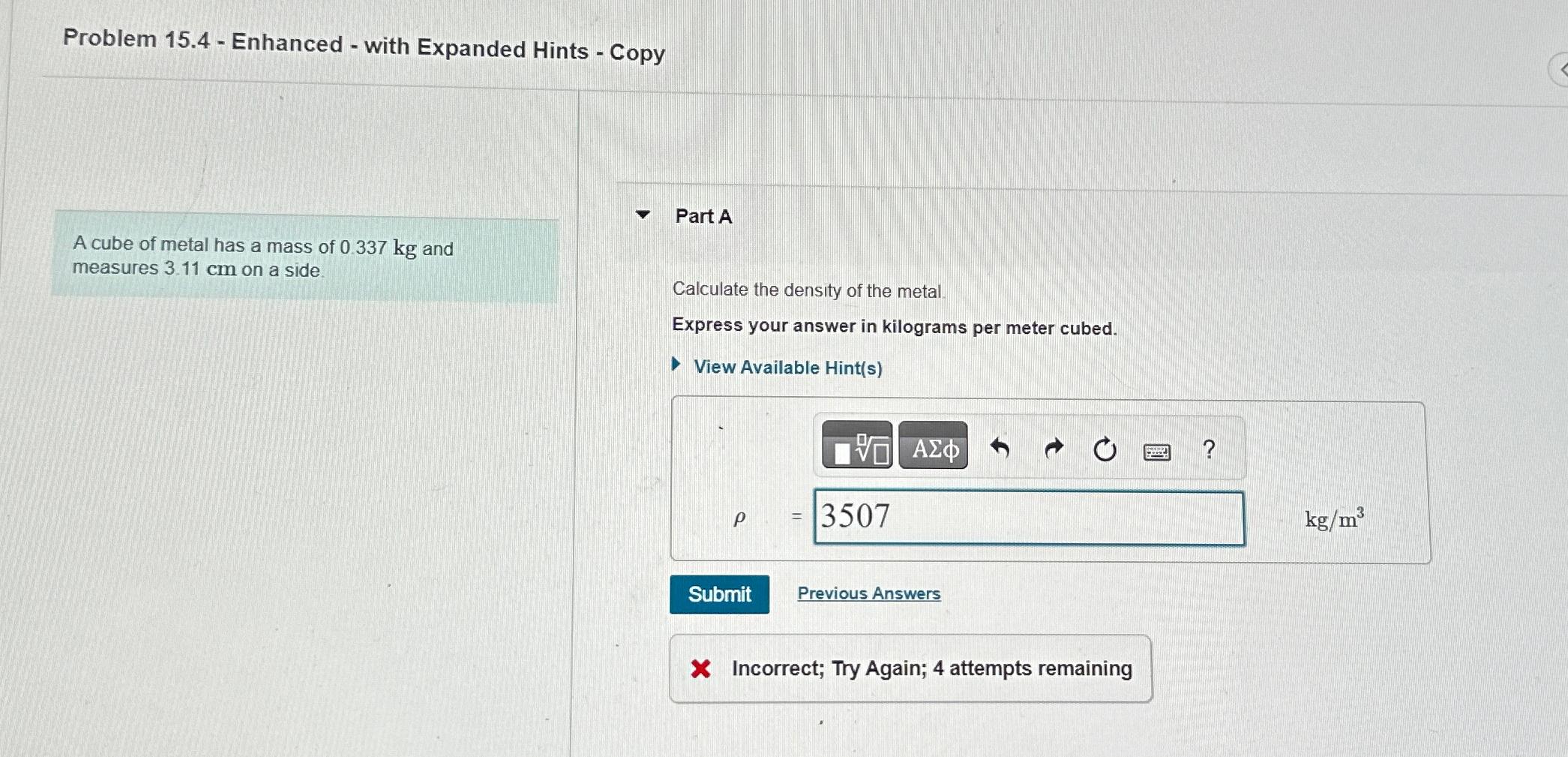Click the kg/m³ unit label
The image size is (1568, 757).
coord(1332,517)
